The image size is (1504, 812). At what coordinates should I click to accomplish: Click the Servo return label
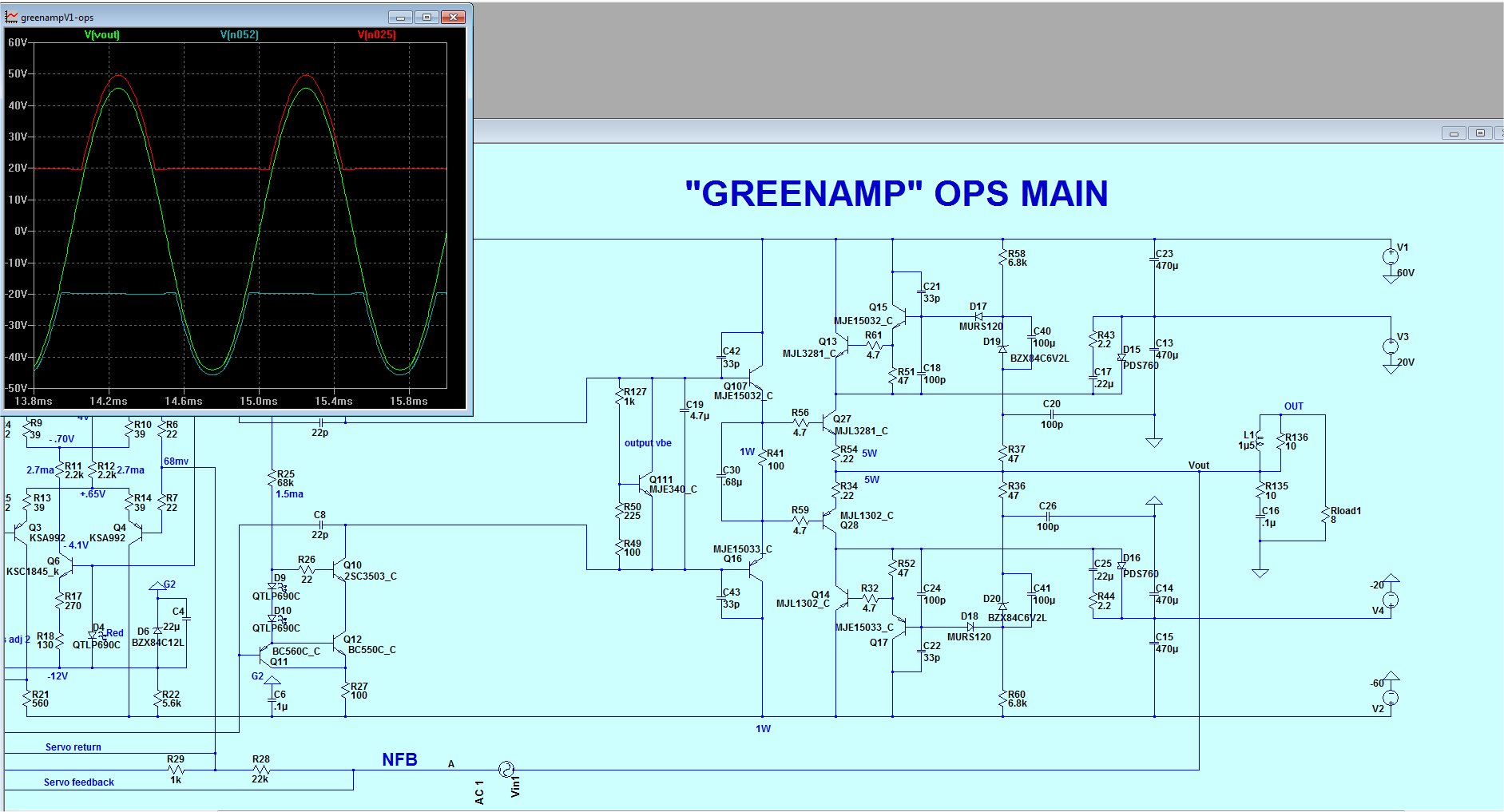coord(73,747)
